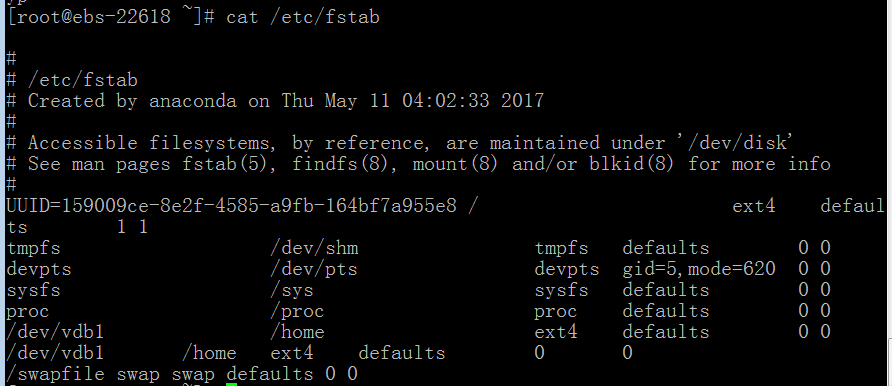Click the /sys mount point entry
892x386 pixels.
292,290
